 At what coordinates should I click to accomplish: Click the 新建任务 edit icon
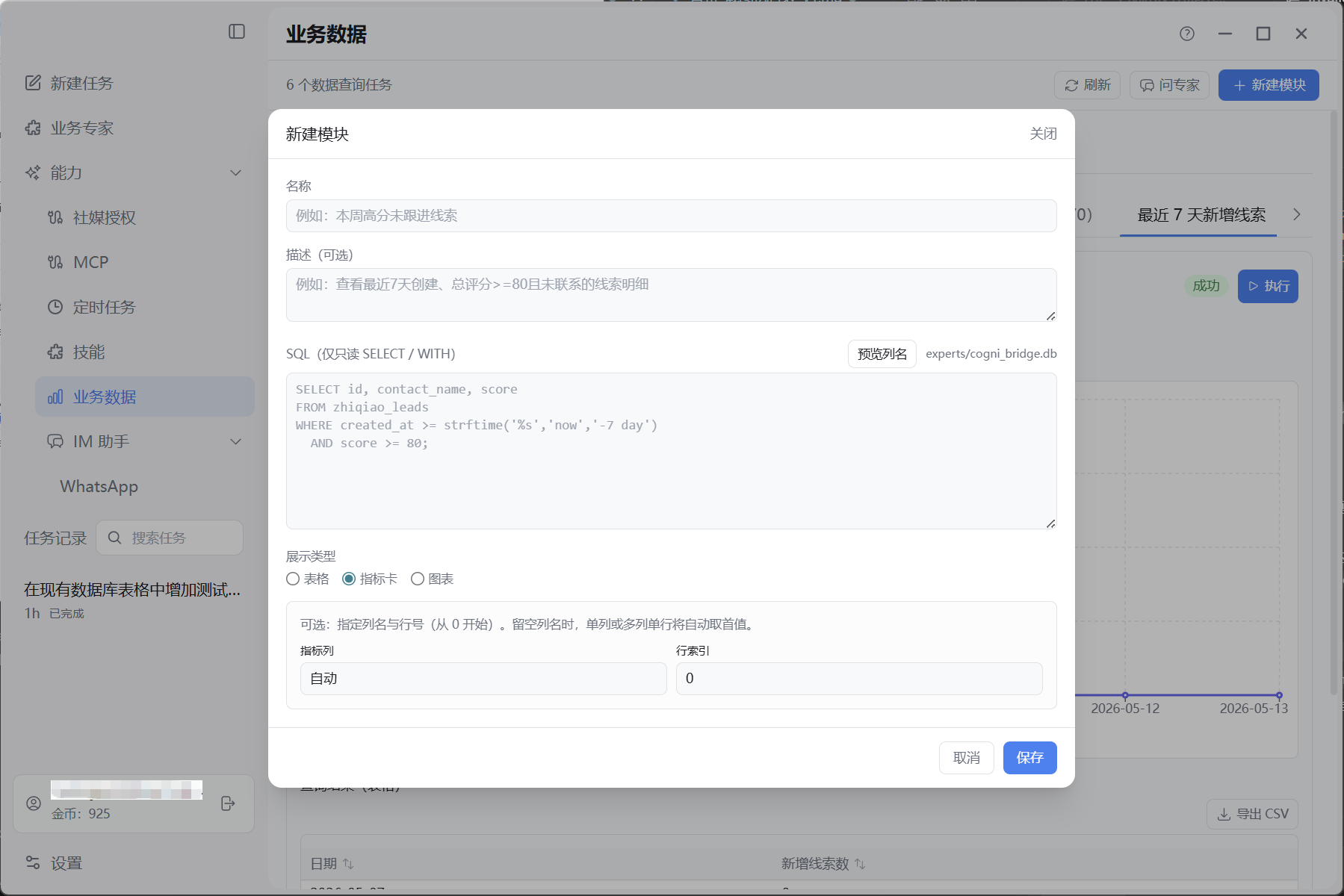pyautogui.click(x=33, y=83)
